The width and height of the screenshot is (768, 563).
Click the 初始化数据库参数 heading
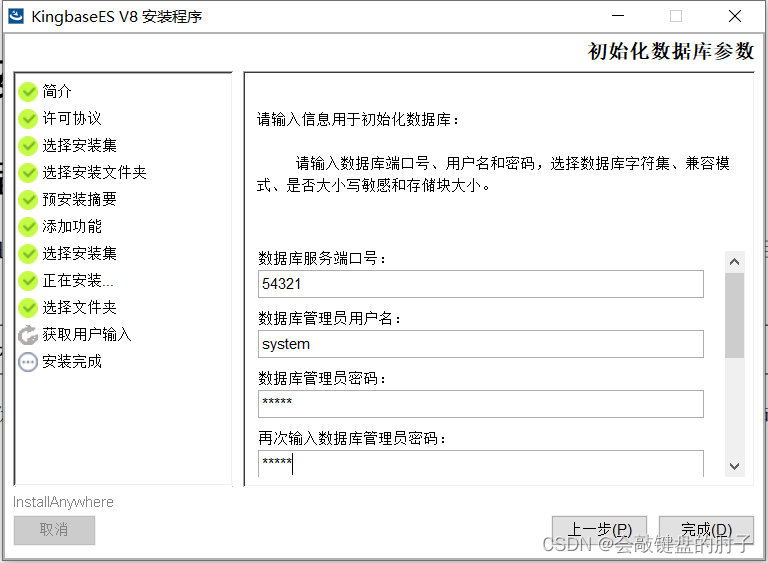click(x=671, y=51)
